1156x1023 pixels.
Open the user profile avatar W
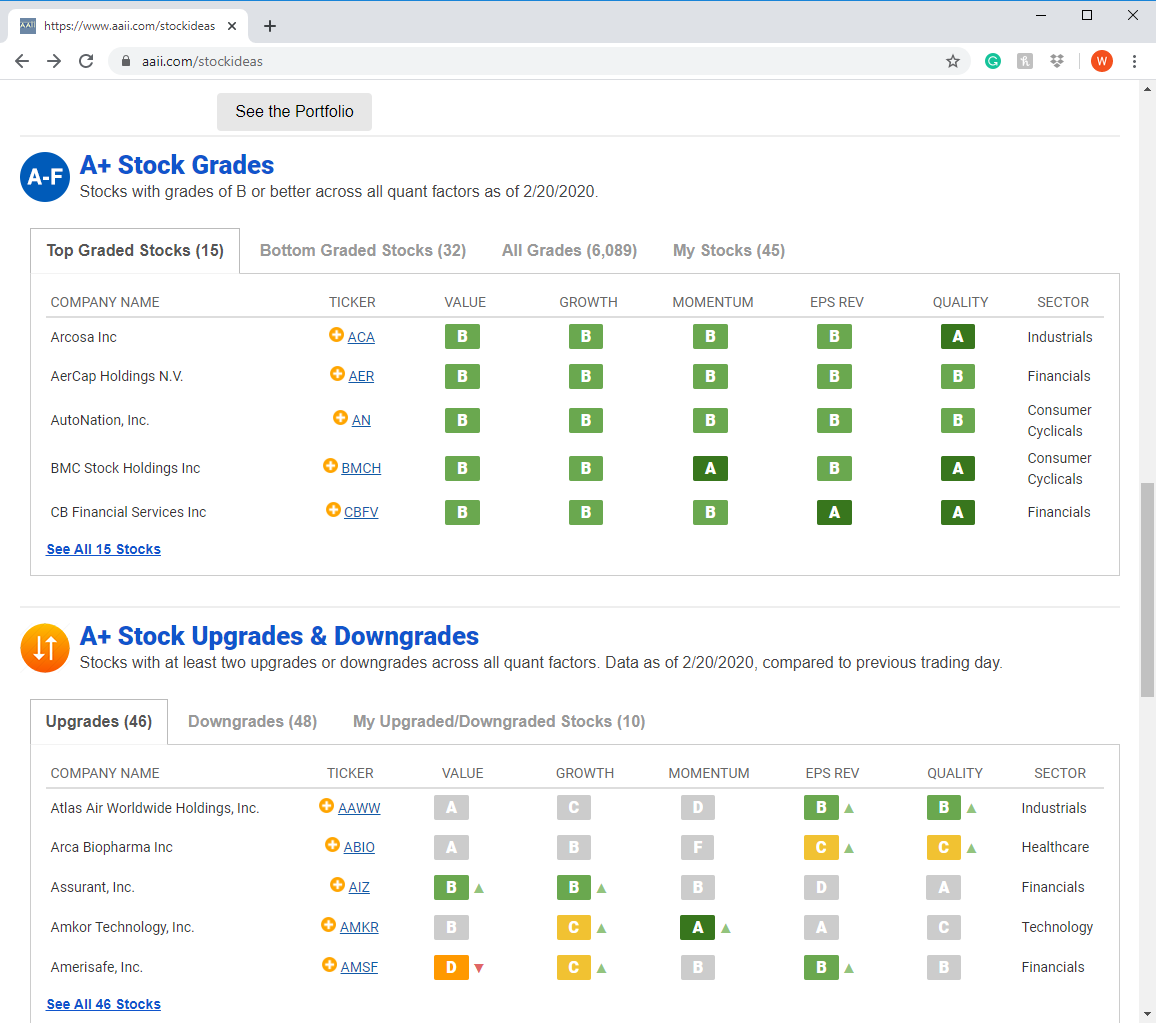click(1101, 61)
